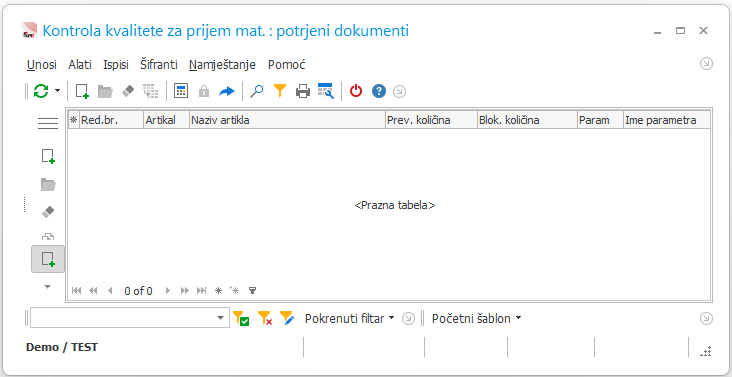Click the 'Demo / TEST' status bar text

tap(62, 347)
